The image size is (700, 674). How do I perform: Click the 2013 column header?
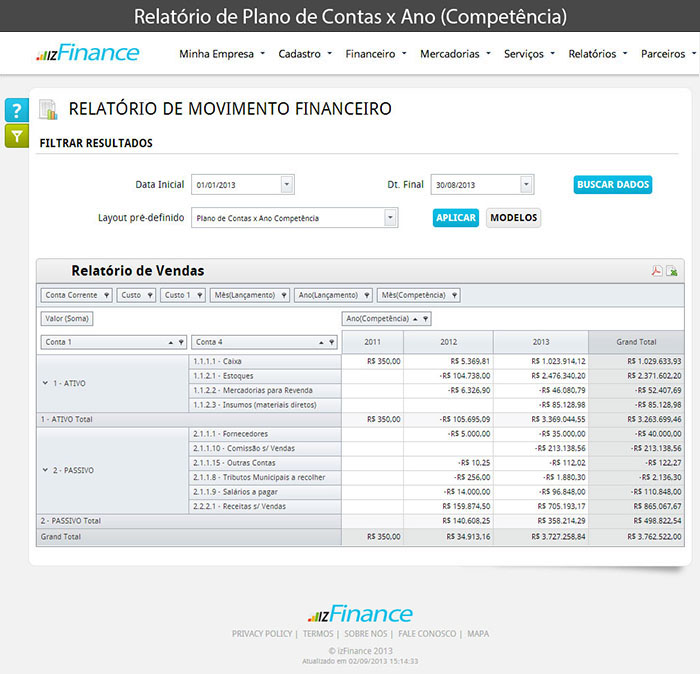pyautogui.click(x=541, y=342)
